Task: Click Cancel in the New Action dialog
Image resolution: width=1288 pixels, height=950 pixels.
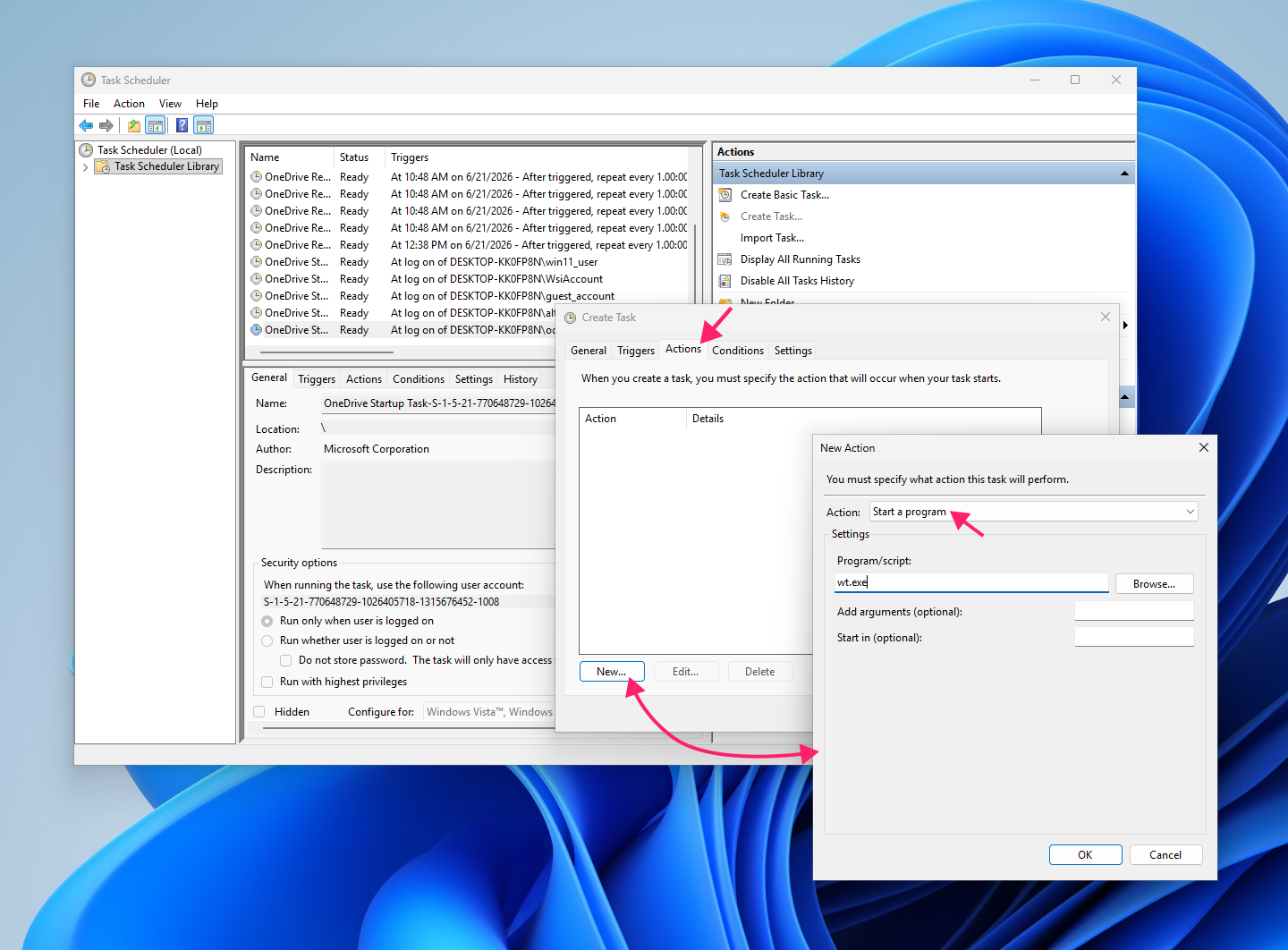Action: (x=1165, y=855)
